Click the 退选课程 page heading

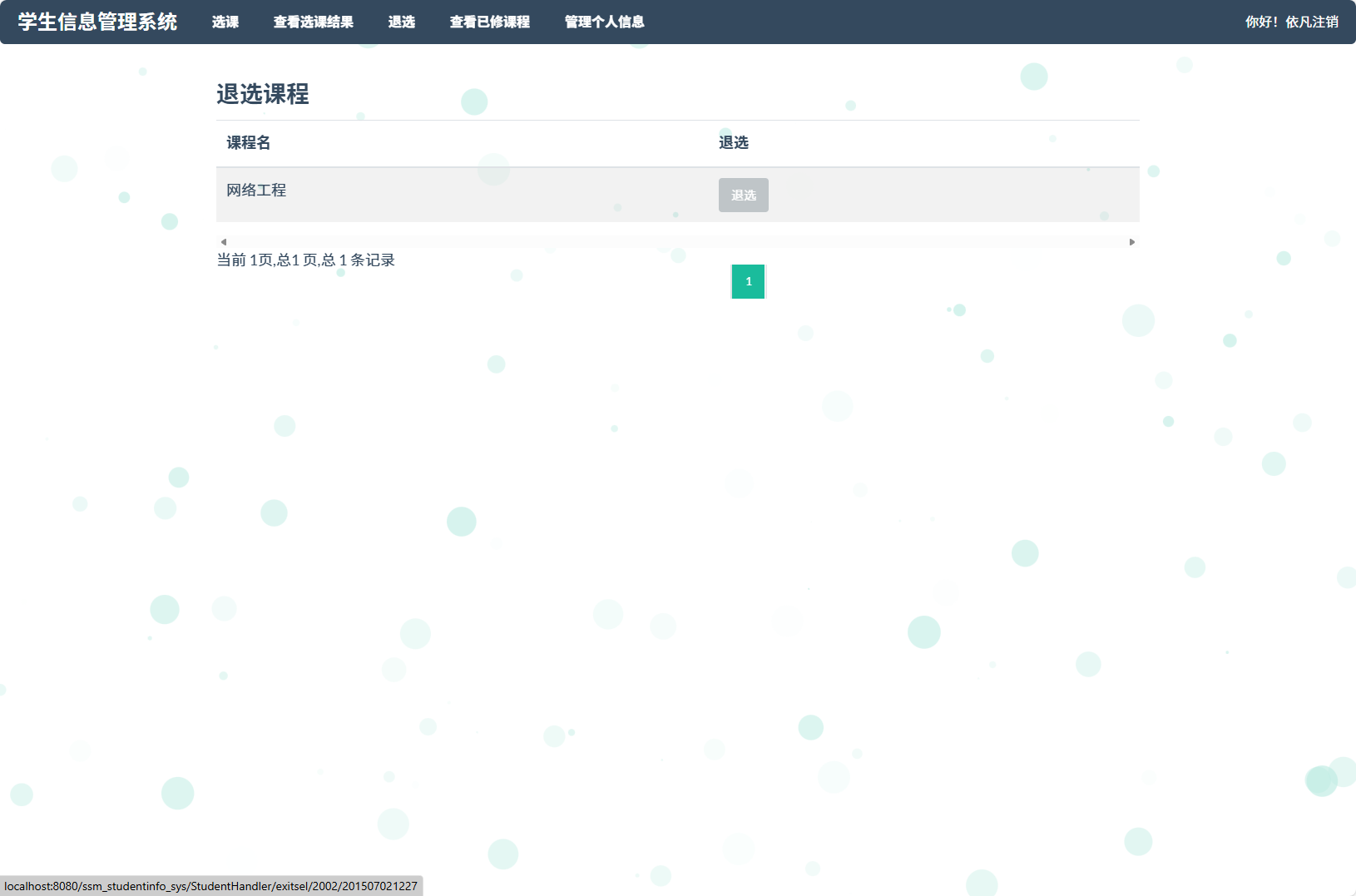[264, 95]
